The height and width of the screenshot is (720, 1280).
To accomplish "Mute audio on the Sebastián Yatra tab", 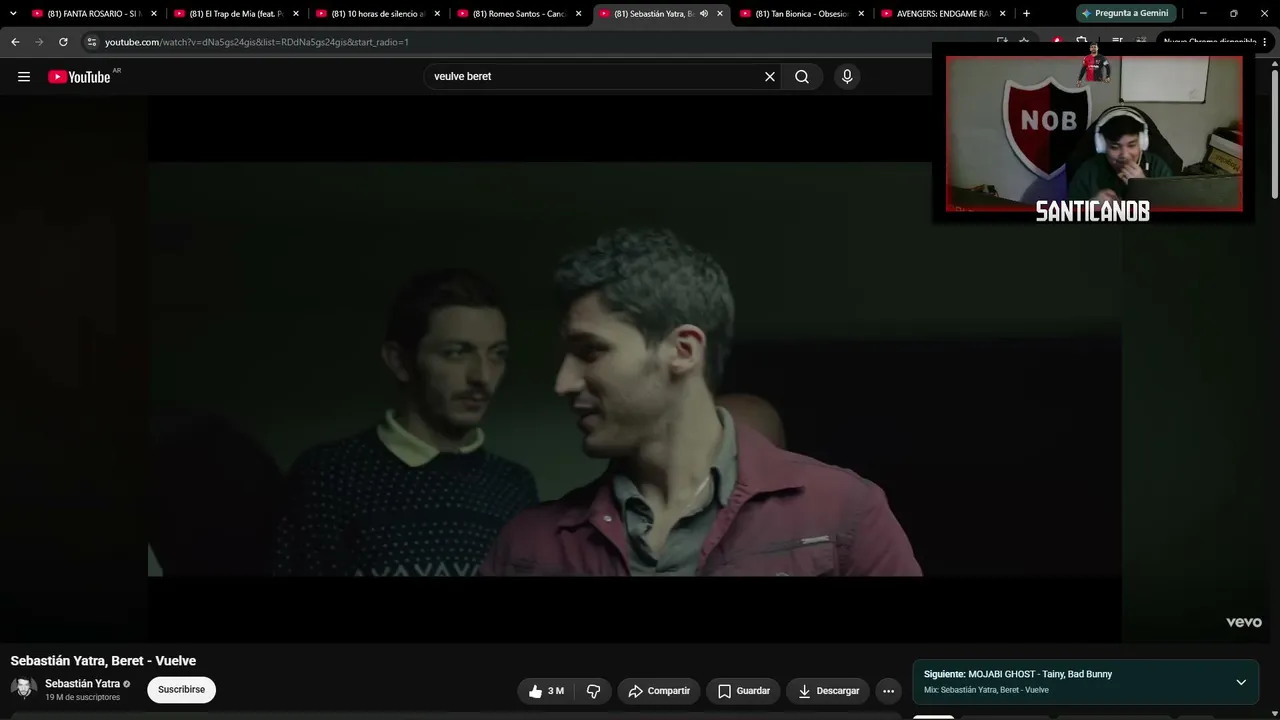I will pyautogui.click(x=704, y=14).
